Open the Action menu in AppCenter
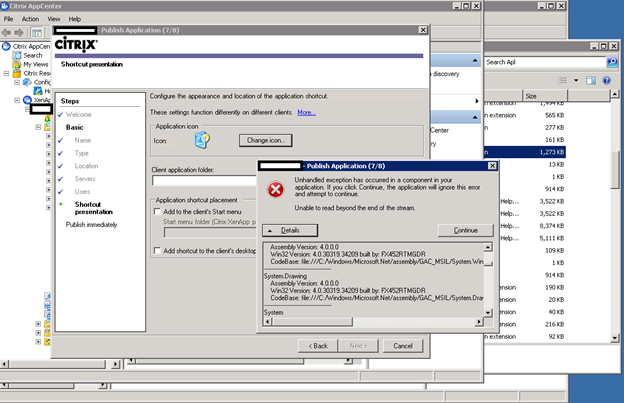 click(30, 19)
